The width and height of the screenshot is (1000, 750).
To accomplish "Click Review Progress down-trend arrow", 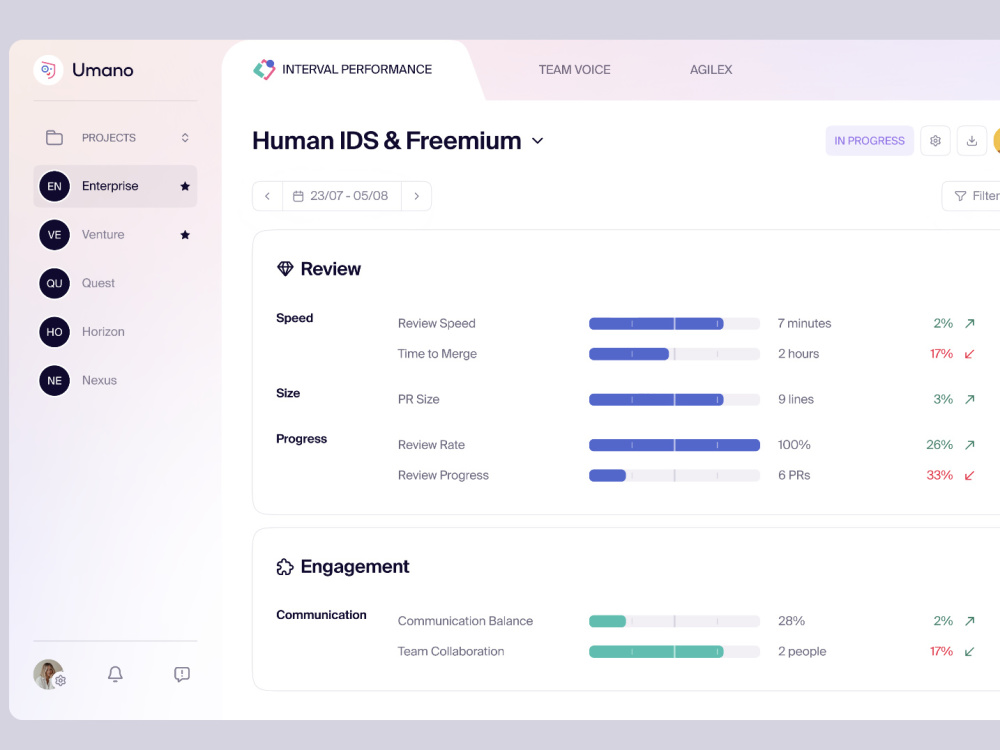I will point(969,475).
